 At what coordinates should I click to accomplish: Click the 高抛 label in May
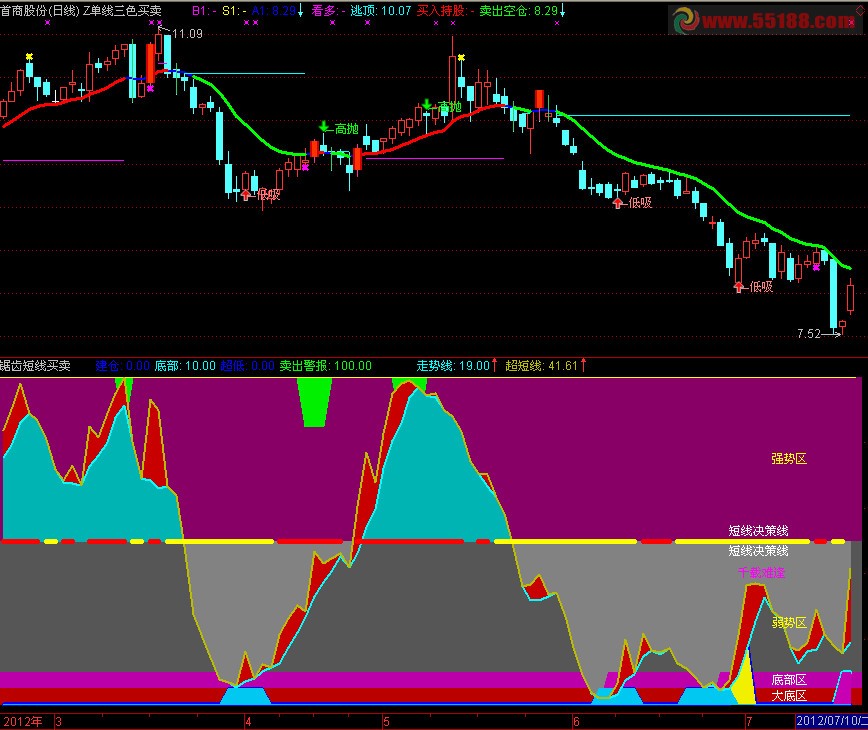(x=450, y=106)
